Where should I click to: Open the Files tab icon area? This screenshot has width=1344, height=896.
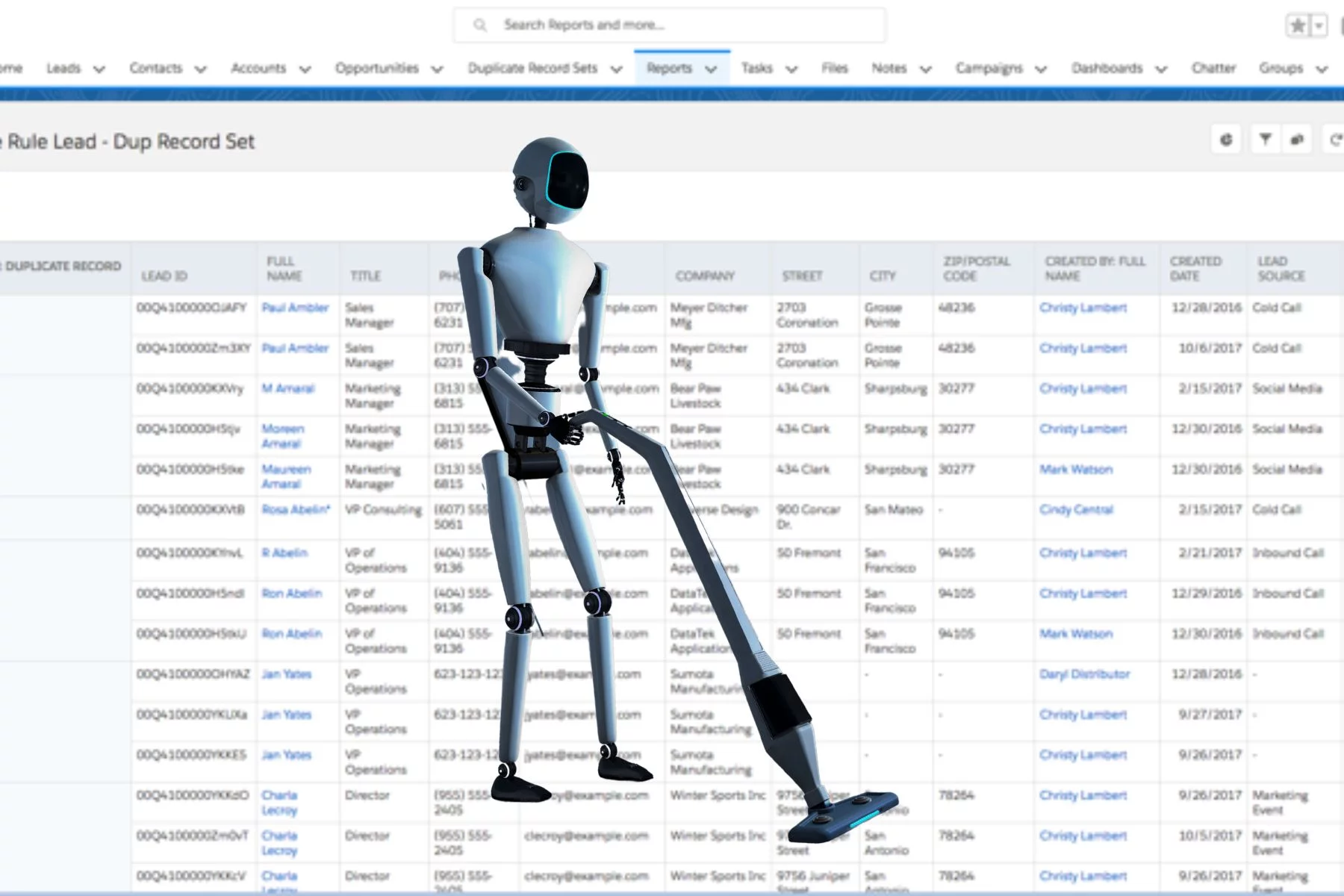point(835,68)
